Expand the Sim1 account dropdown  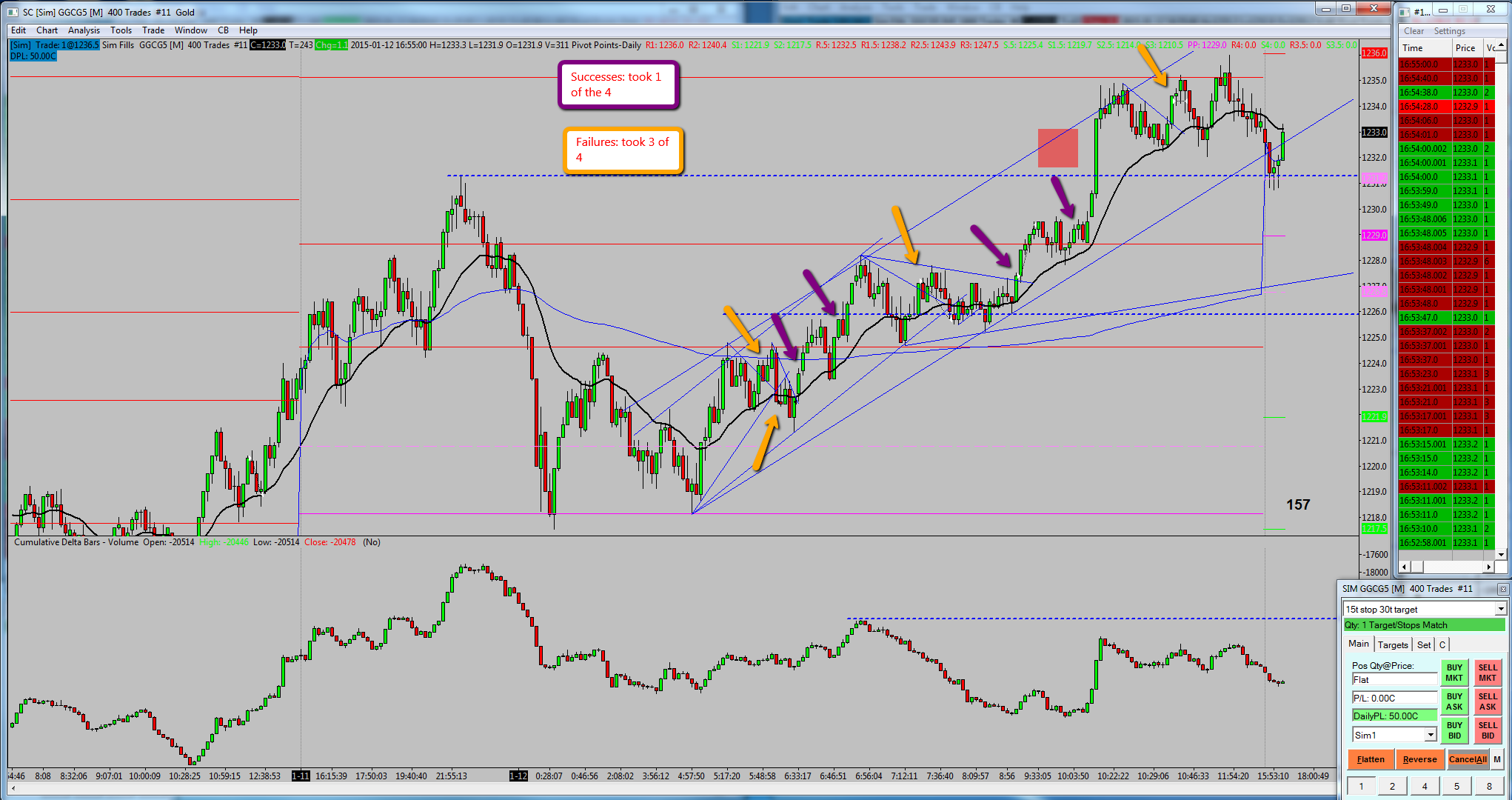(x=1431, y=735)
